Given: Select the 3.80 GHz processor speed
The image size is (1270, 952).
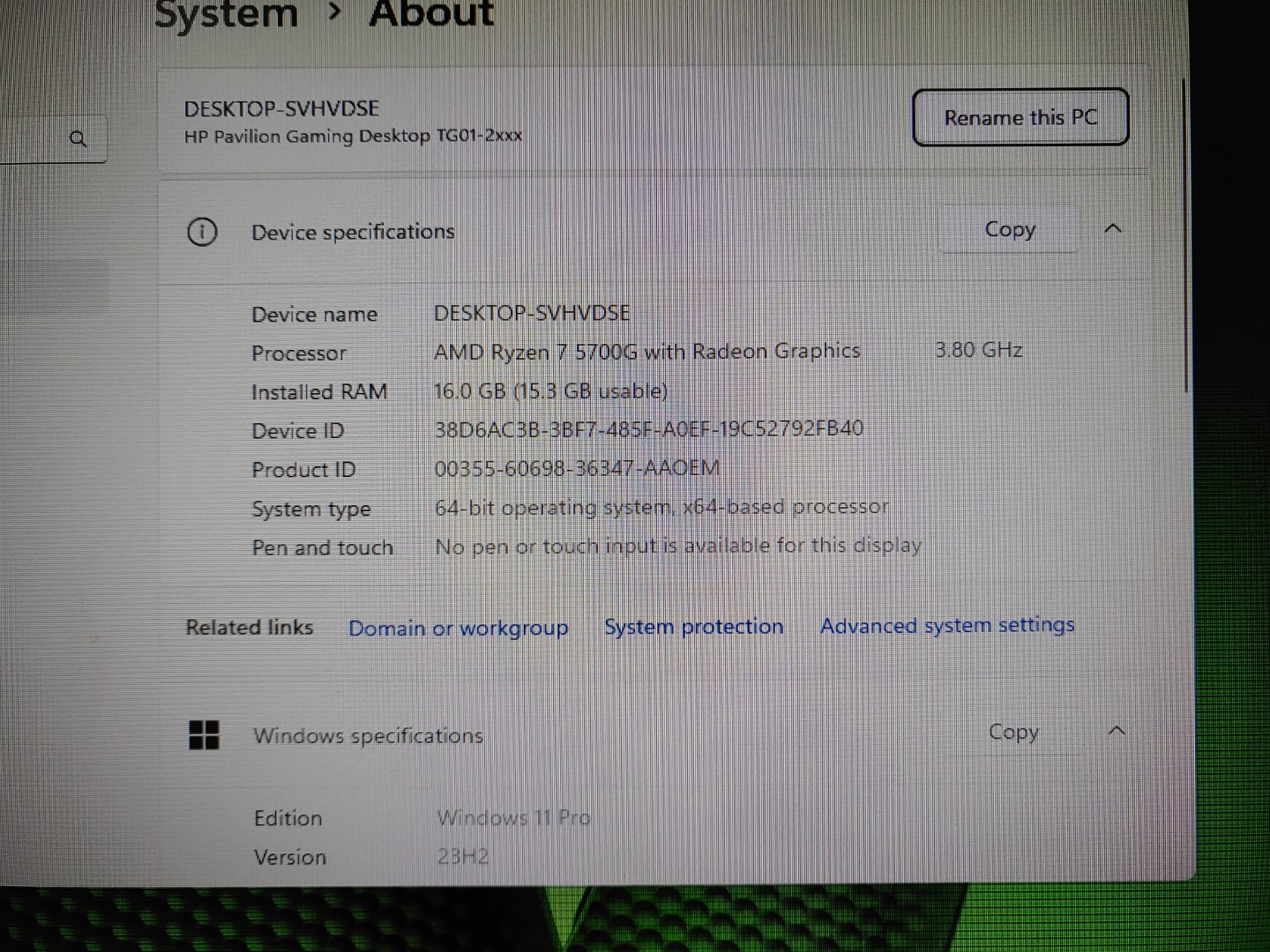Looking at the screenshot, I should coord(978,350).
